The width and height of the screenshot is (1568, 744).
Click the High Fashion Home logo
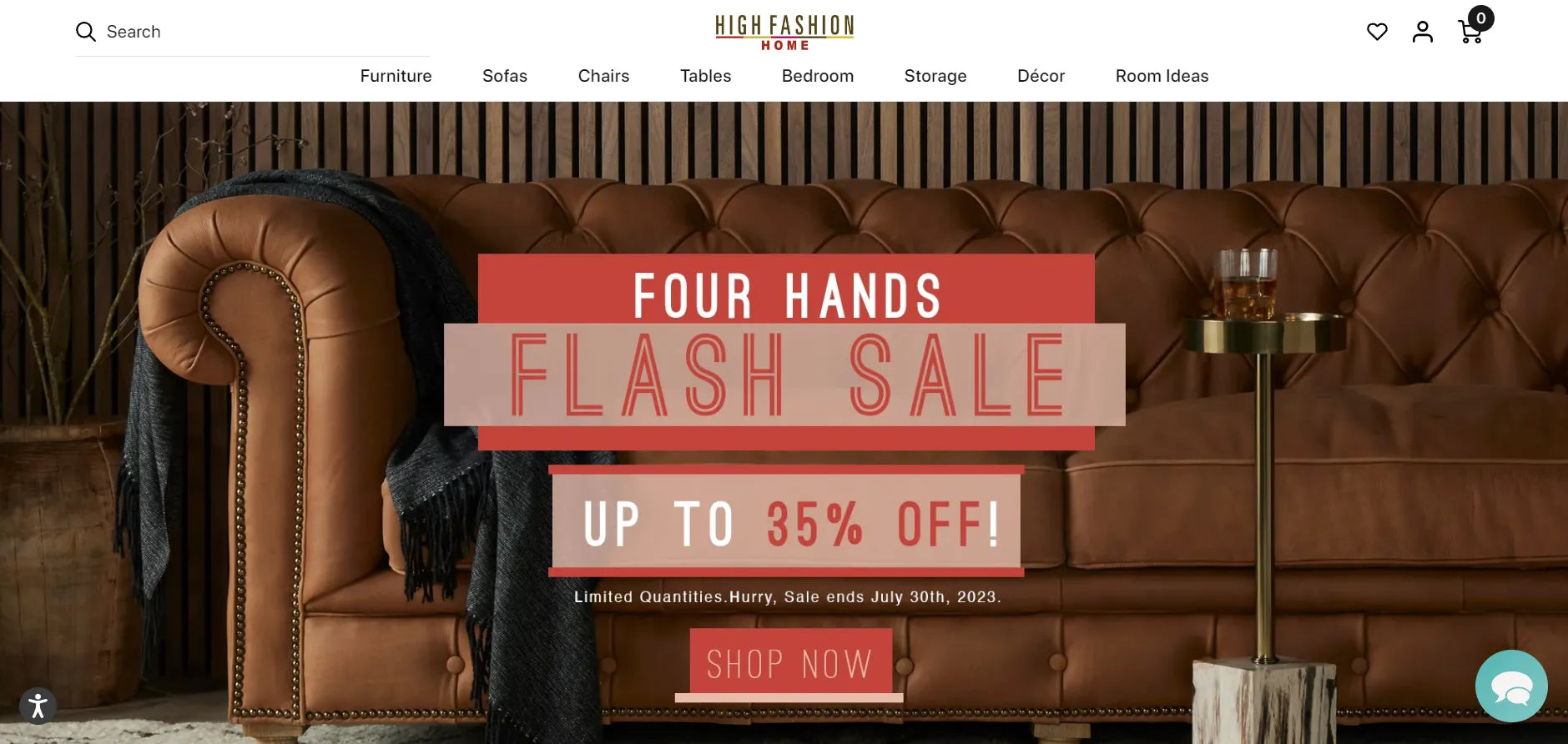[784, 33]
